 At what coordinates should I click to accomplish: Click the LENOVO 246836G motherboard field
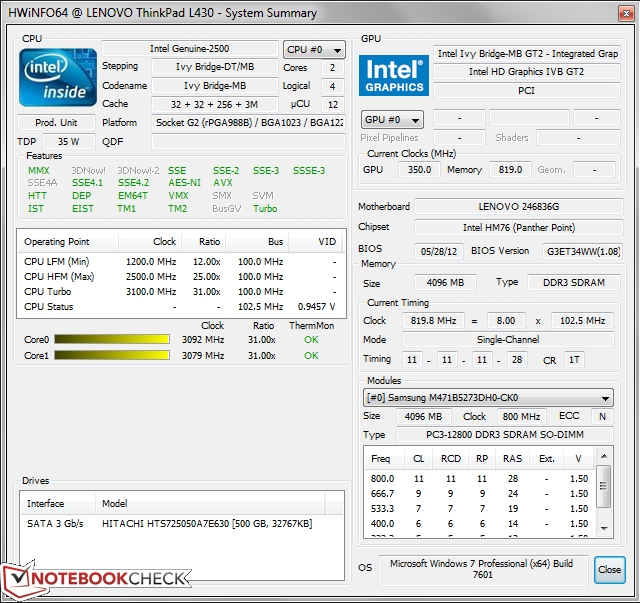(x=519, y=207)
